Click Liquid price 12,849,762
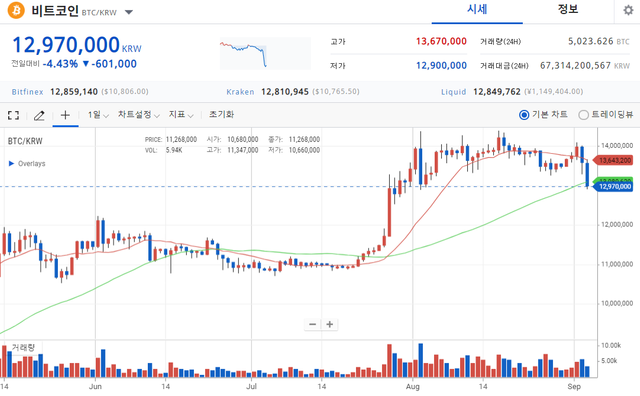 coord(497,92)
